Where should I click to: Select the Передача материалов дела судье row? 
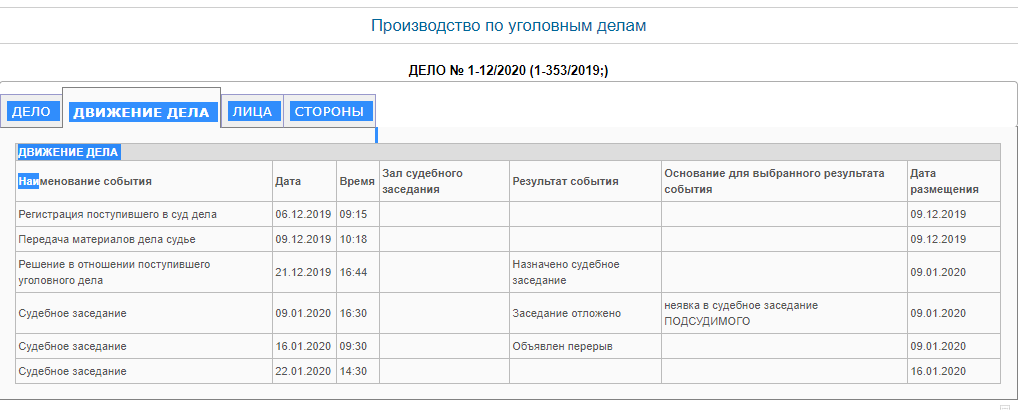tap(508, 239)
